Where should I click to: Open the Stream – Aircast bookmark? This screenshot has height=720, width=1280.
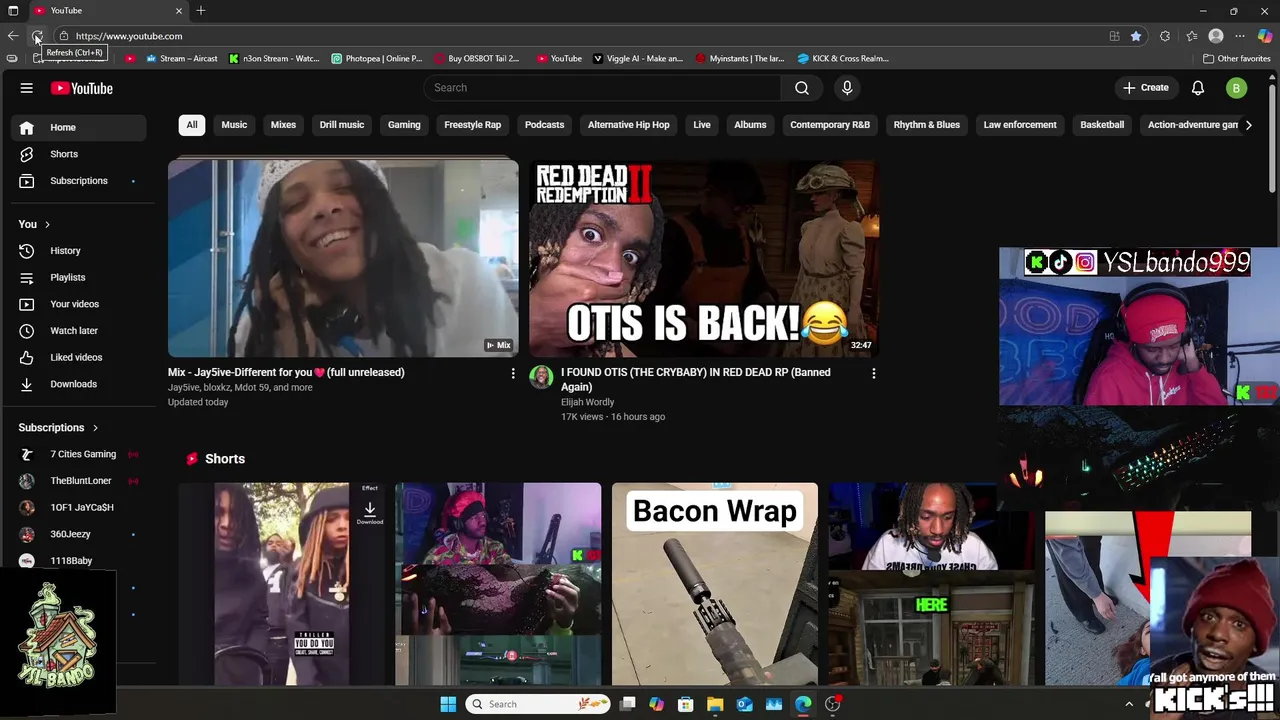click(182, 59)
